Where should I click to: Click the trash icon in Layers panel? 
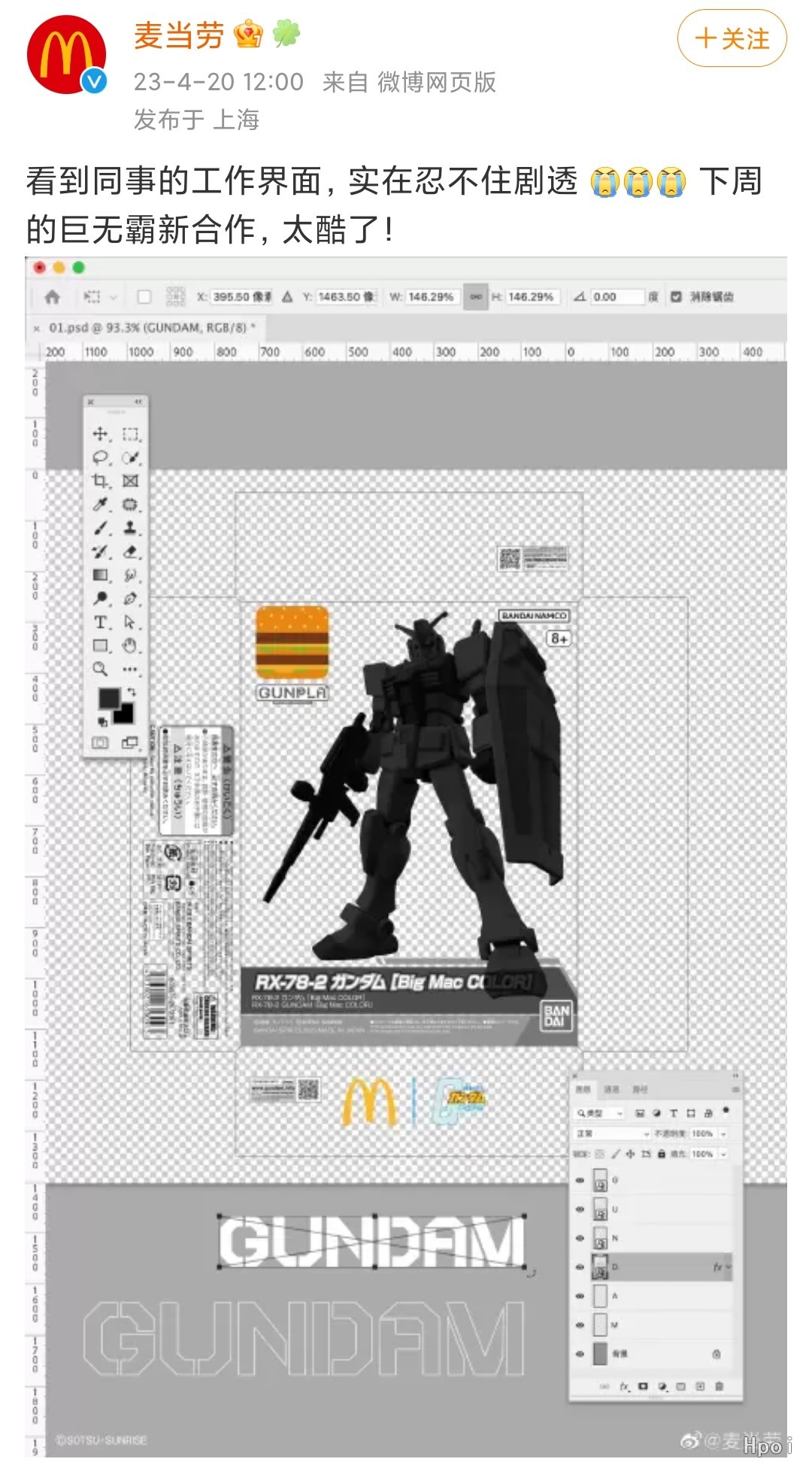click(719, 1386)
